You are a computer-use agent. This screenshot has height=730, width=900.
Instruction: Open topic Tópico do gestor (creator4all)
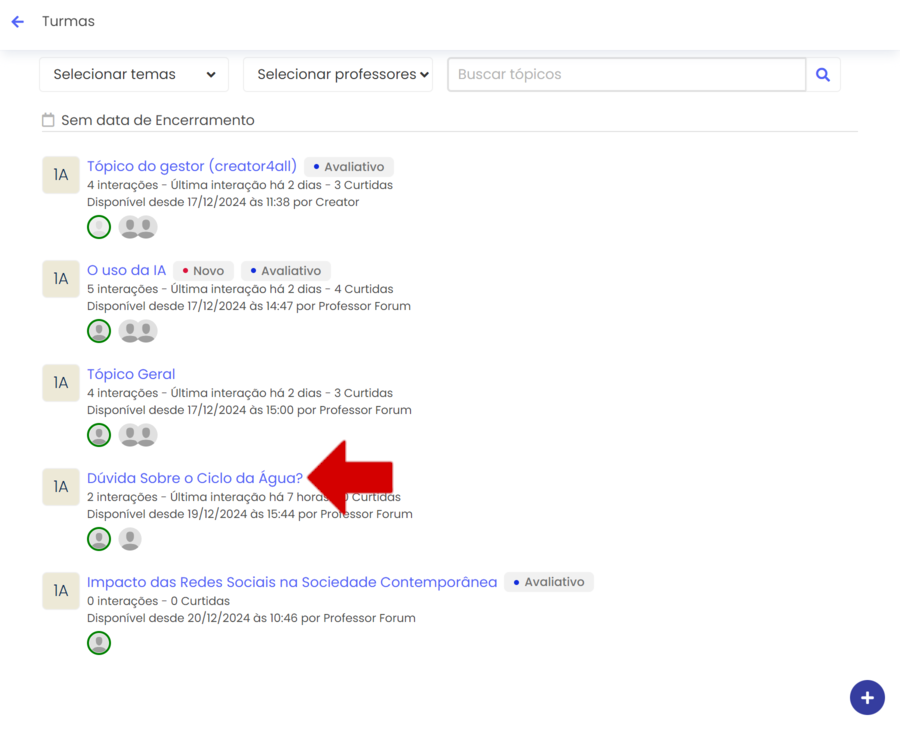[x=191, y=166]
